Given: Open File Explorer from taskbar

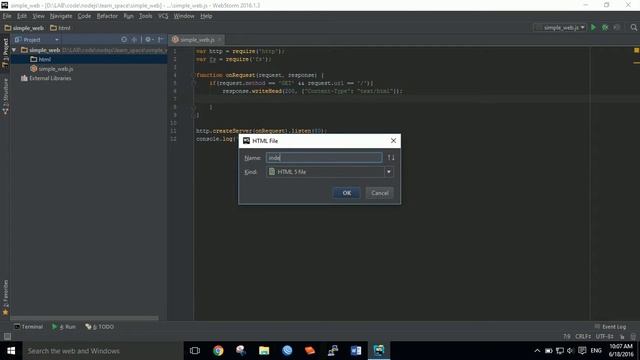Looking at the screenshot, I should 264,351.
